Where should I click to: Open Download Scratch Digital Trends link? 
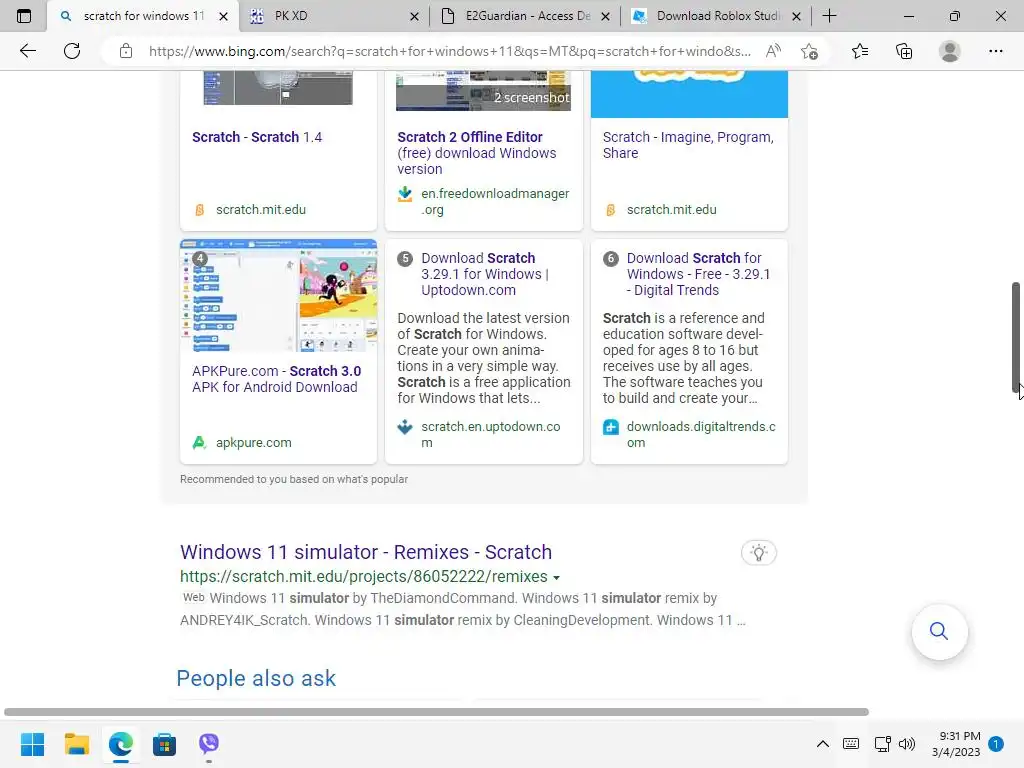coord(697,274)
